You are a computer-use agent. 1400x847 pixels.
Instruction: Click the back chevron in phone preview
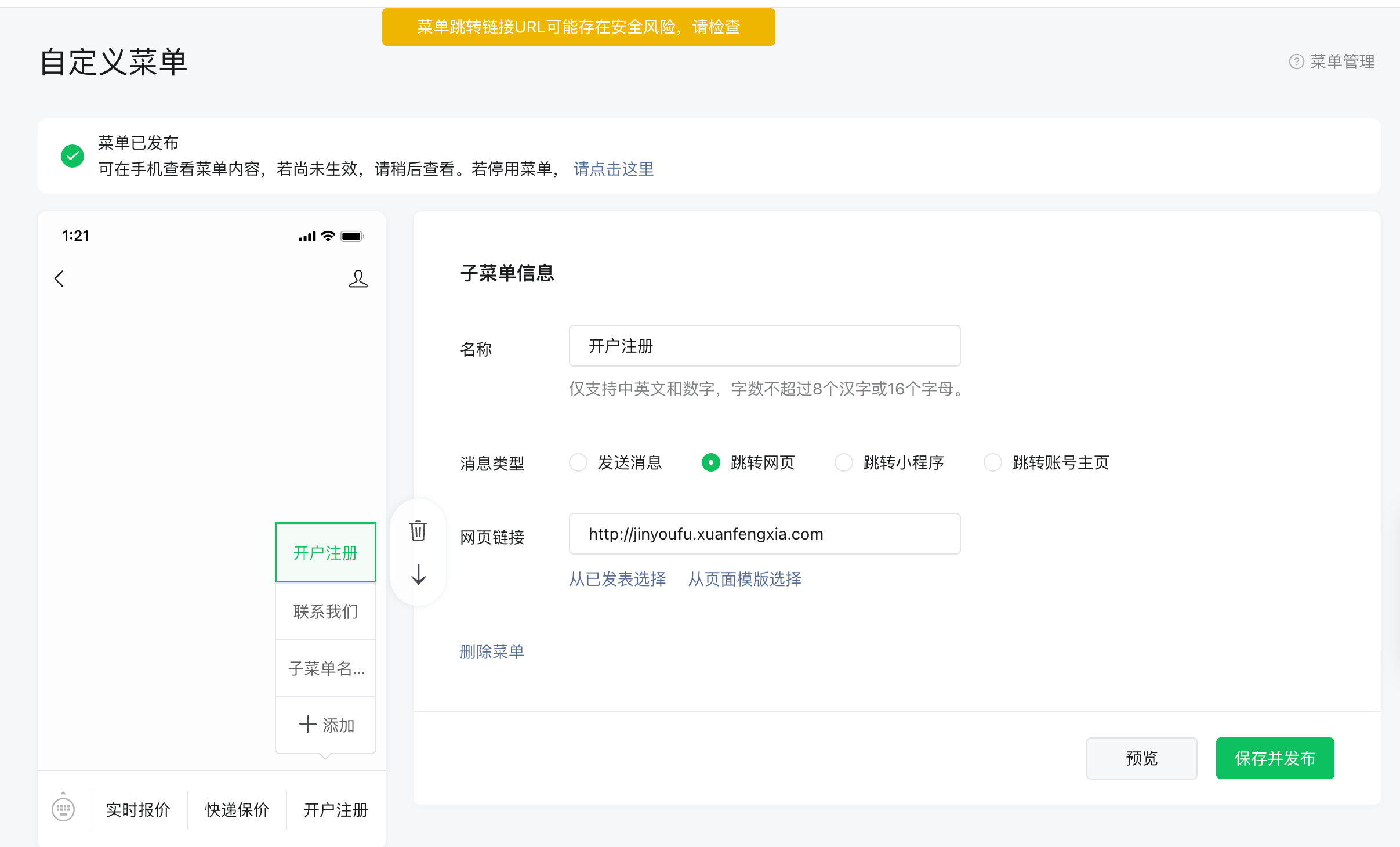(x=59, y=278)
